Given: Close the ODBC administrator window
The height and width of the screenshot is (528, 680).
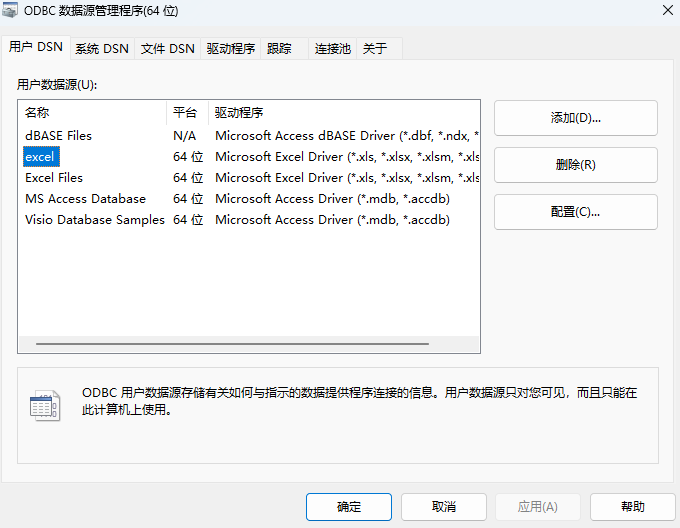Looking at the screenshot, I should click(x=667, y=10).
